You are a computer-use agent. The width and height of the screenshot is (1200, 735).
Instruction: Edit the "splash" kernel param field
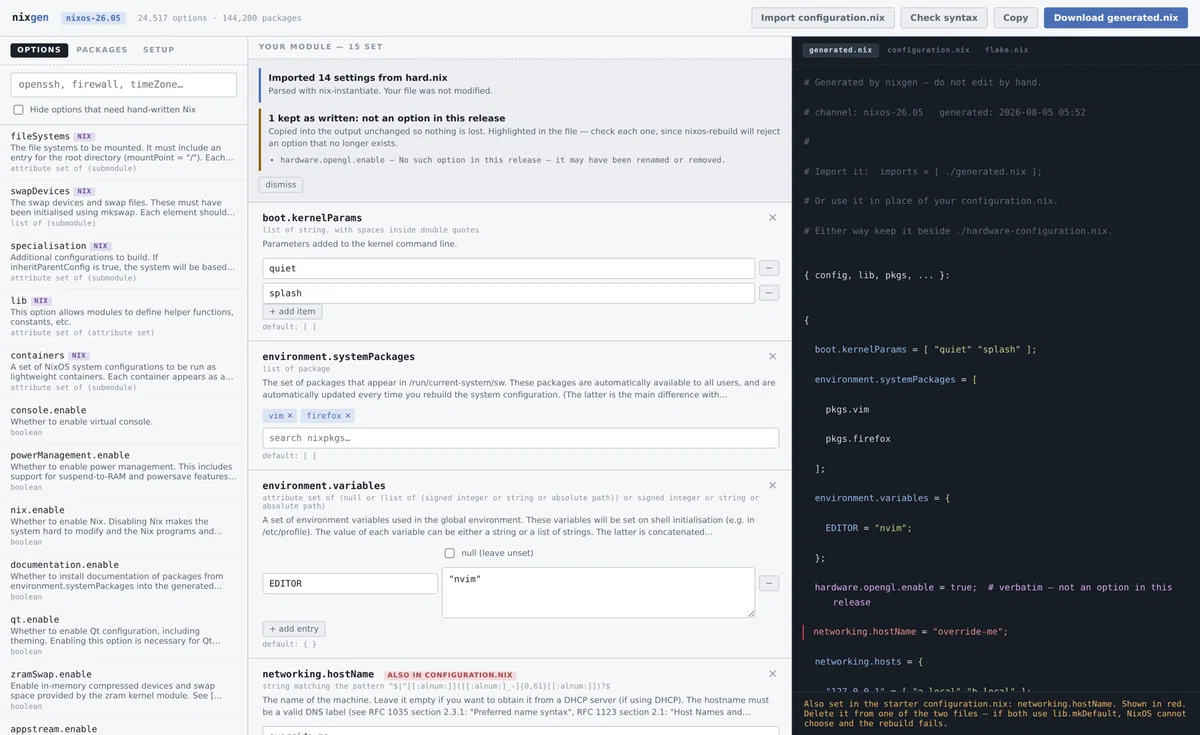509,293
